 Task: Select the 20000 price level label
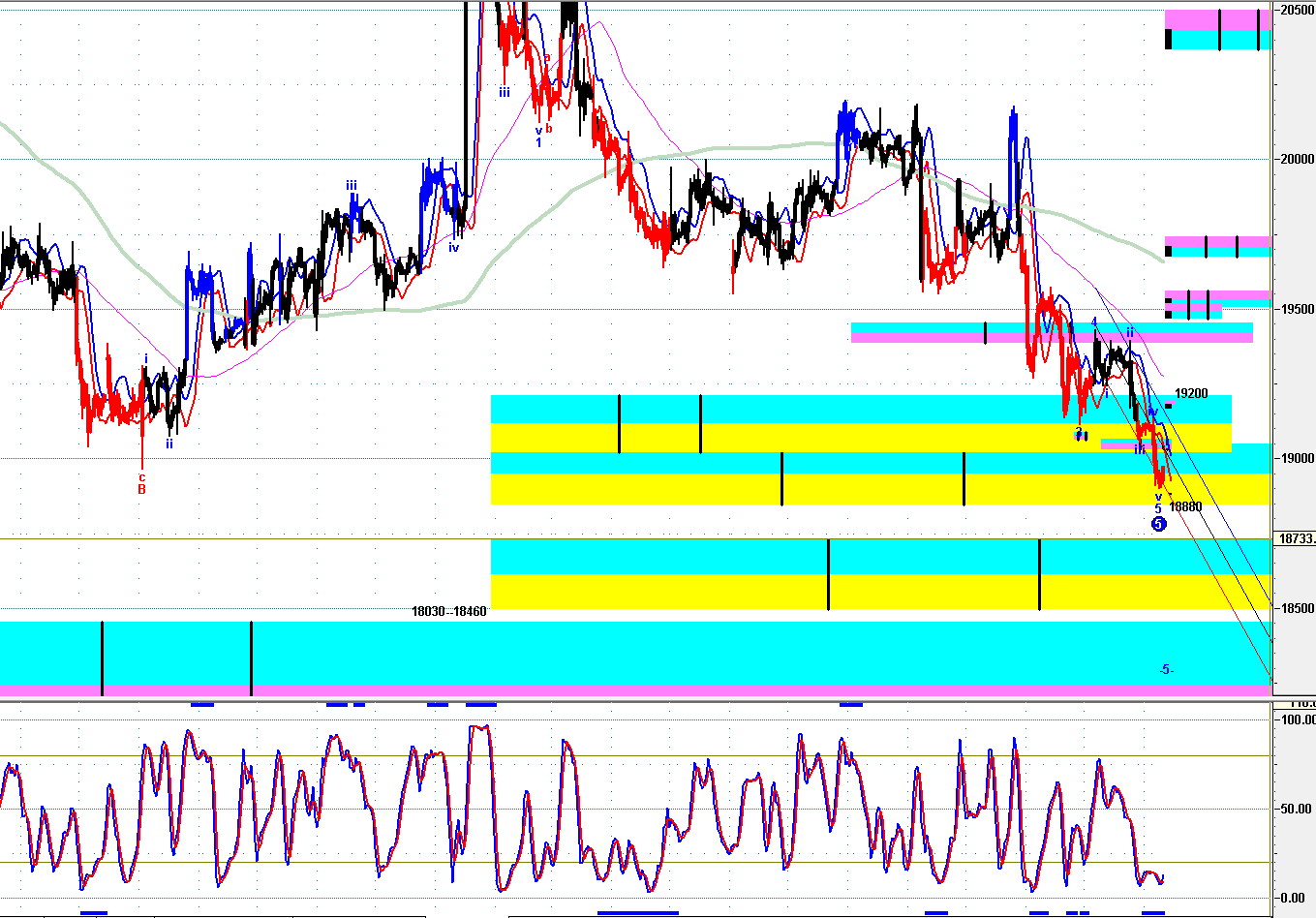1298,160
